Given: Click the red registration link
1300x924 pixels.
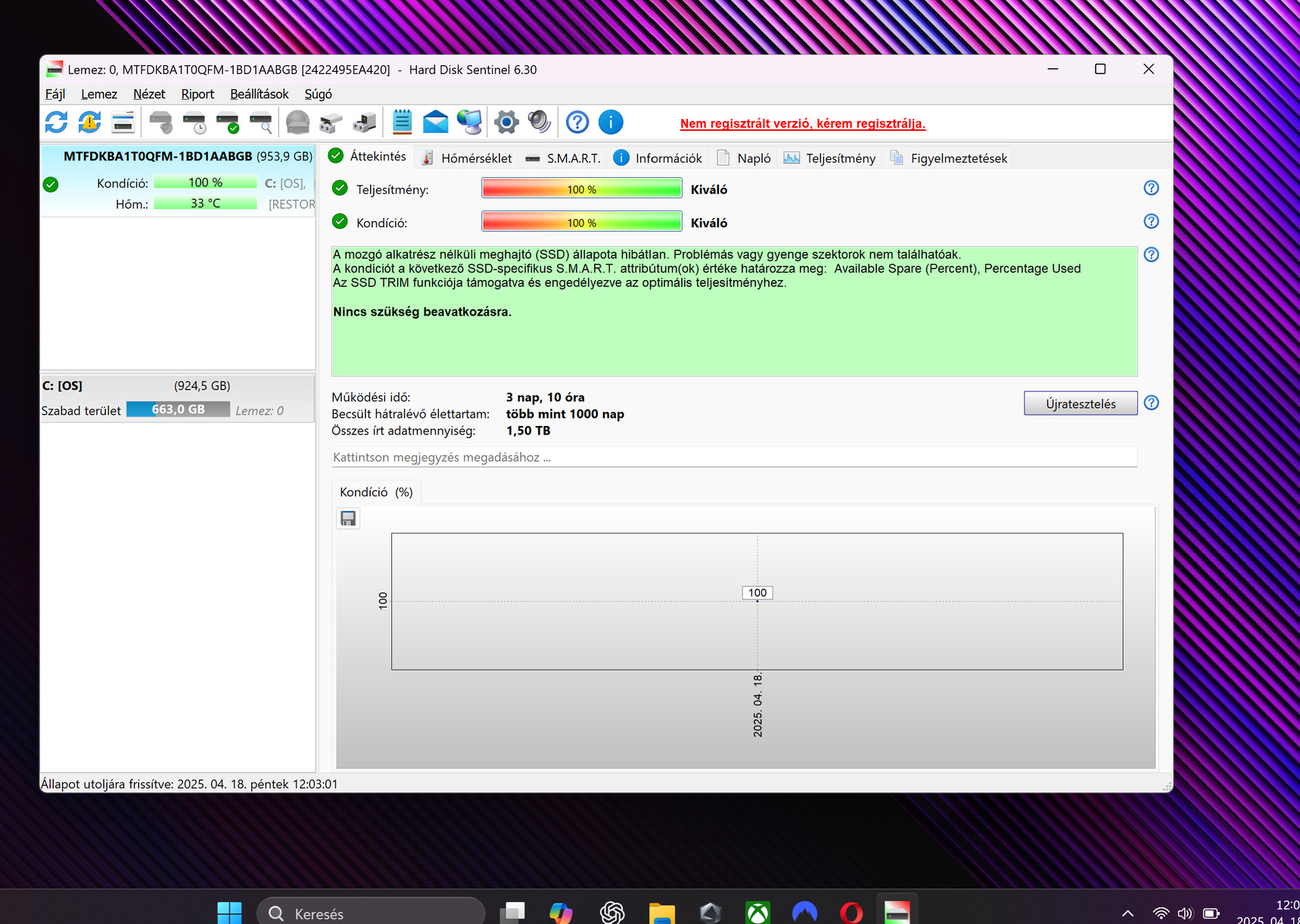Looking at the screenshot, I should [x=802, y=123].
